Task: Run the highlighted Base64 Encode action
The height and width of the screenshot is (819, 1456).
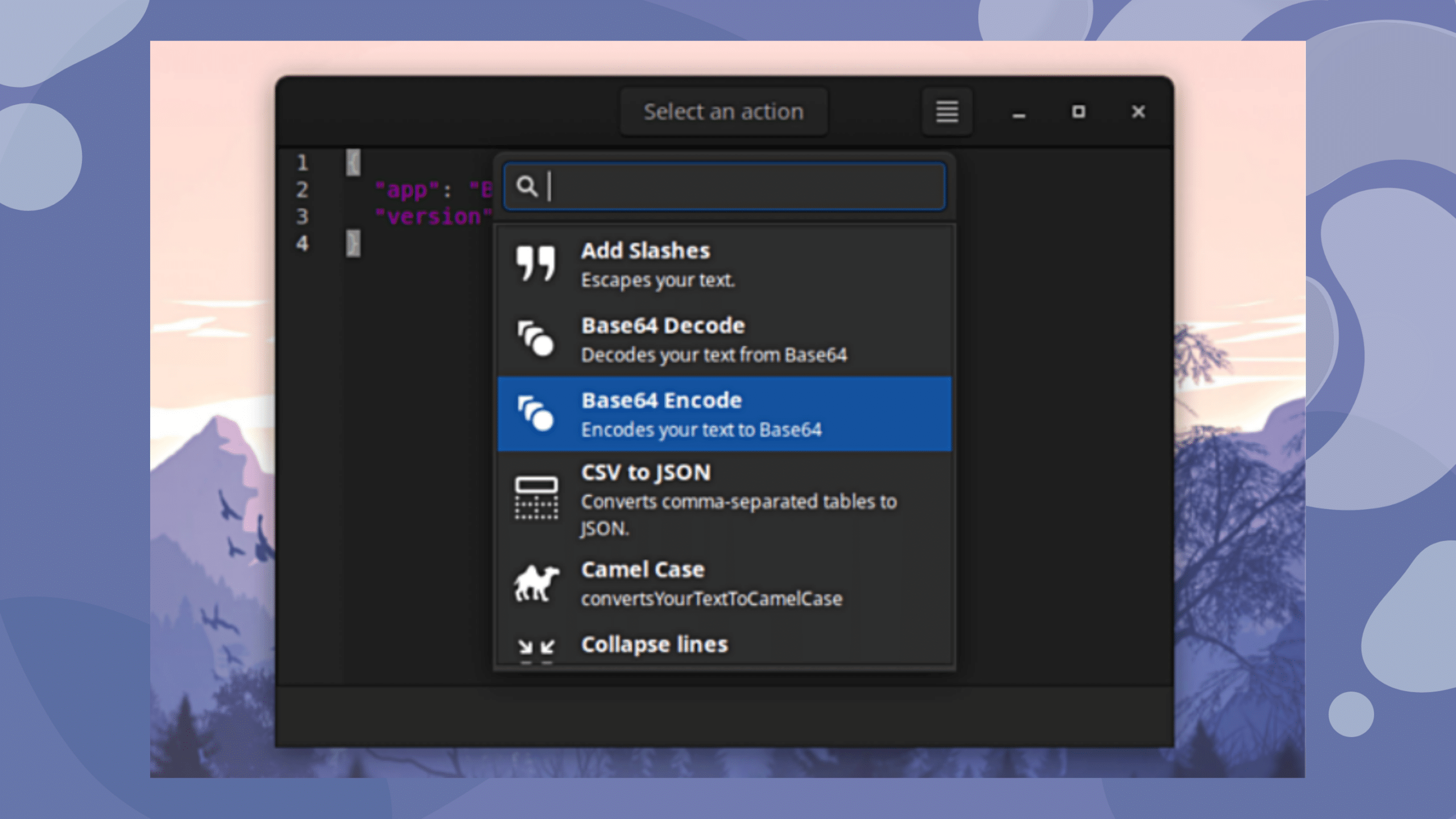Action: (x=724, y=413)
